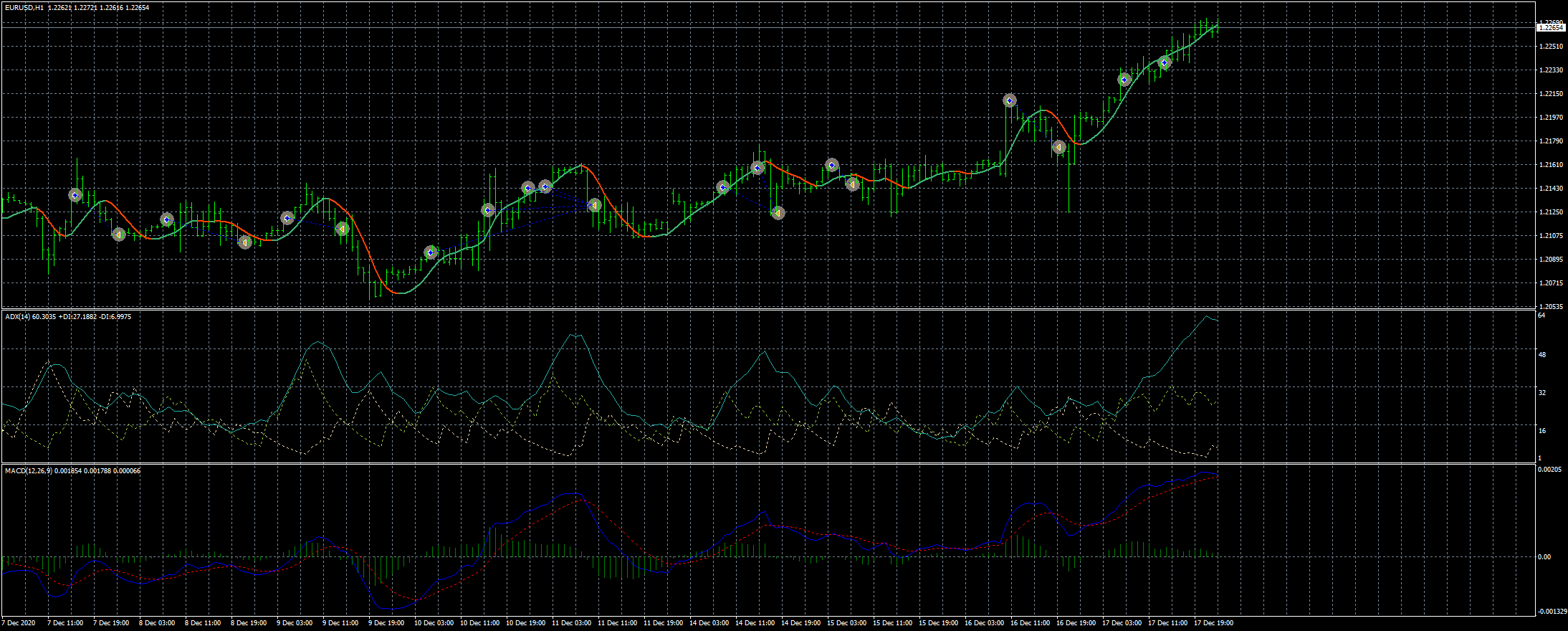The width and height of the screenshot is (1568, 631).
Task: Click the blue entry arrow before 14 Dec 11:00
Action: [723, 188]
